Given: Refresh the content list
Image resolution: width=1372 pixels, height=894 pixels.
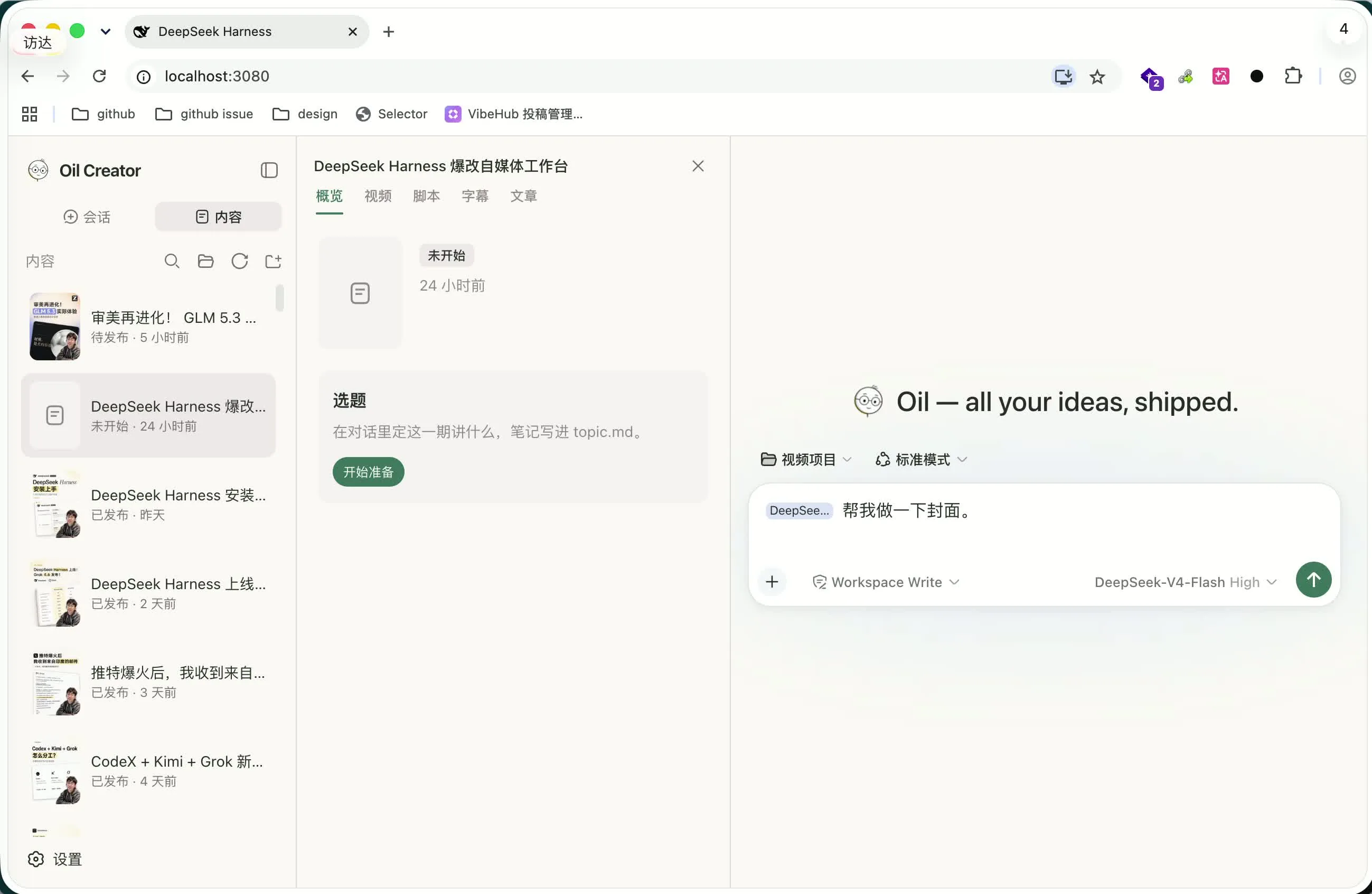Looking at the screenshot, I should pyautogui.click(x=240, y=262).
